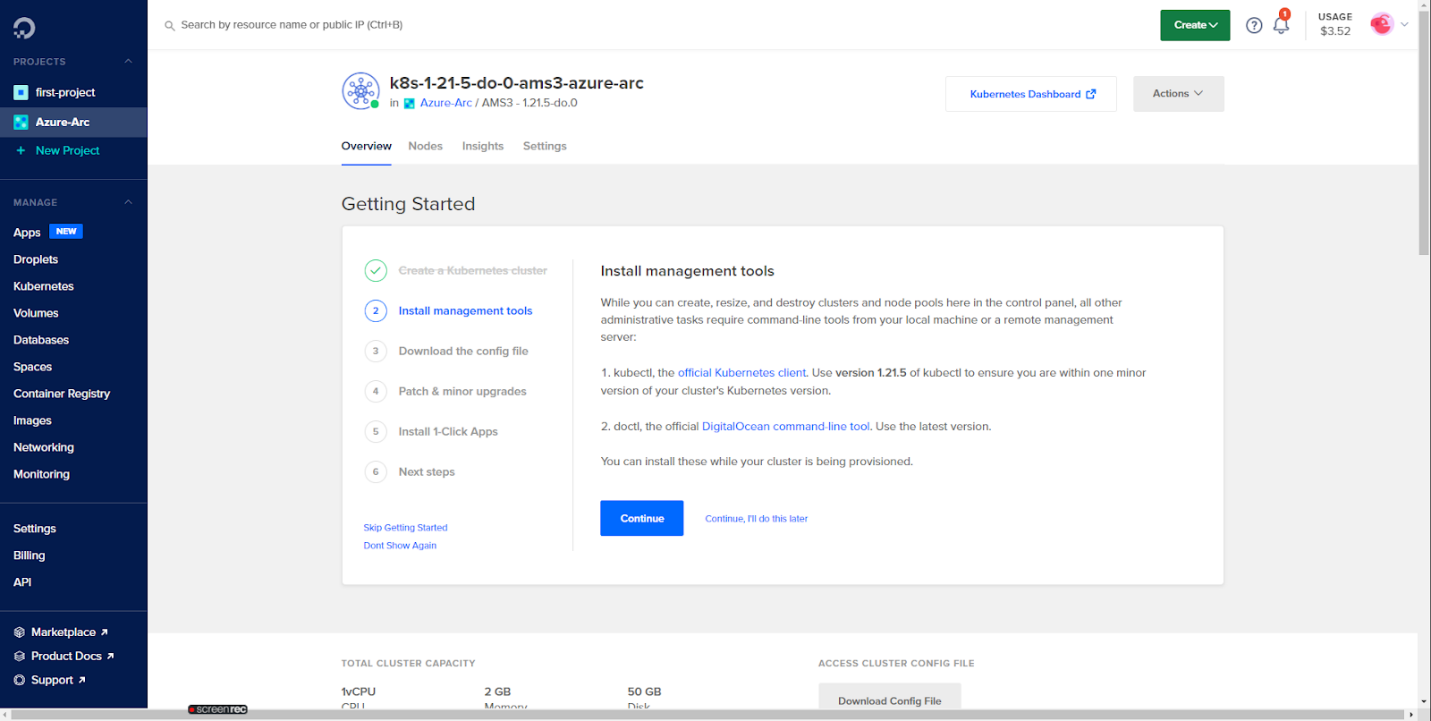Click the Kubernetes cluster icon beside title
The image size is (1431, 721).
[360, 91]
